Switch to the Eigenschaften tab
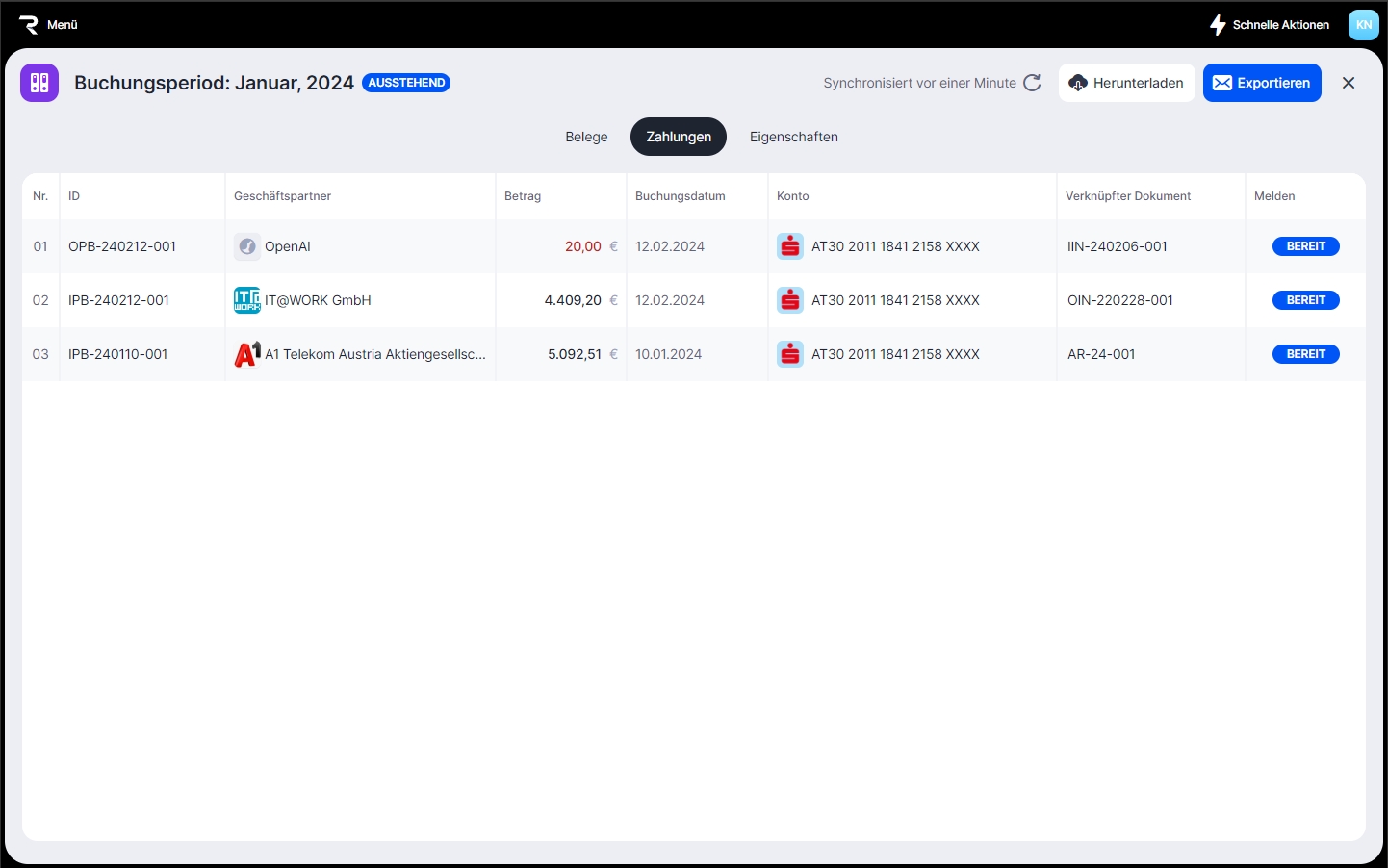The width and height of the screenshot is (1388, 868). pos(793,137)
